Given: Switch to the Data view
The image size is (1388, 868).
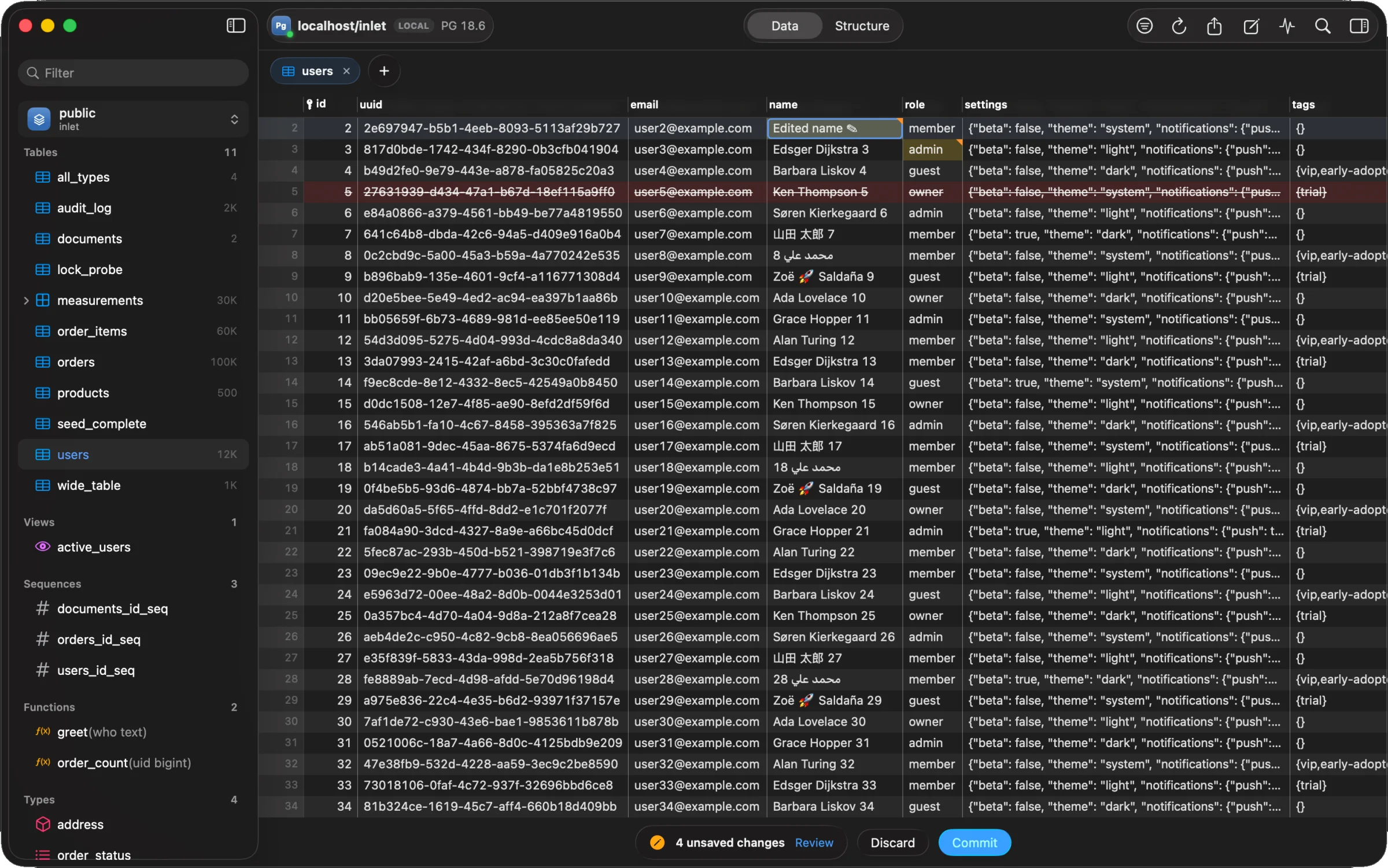Looking at the screenshot, I should point(784,26).
